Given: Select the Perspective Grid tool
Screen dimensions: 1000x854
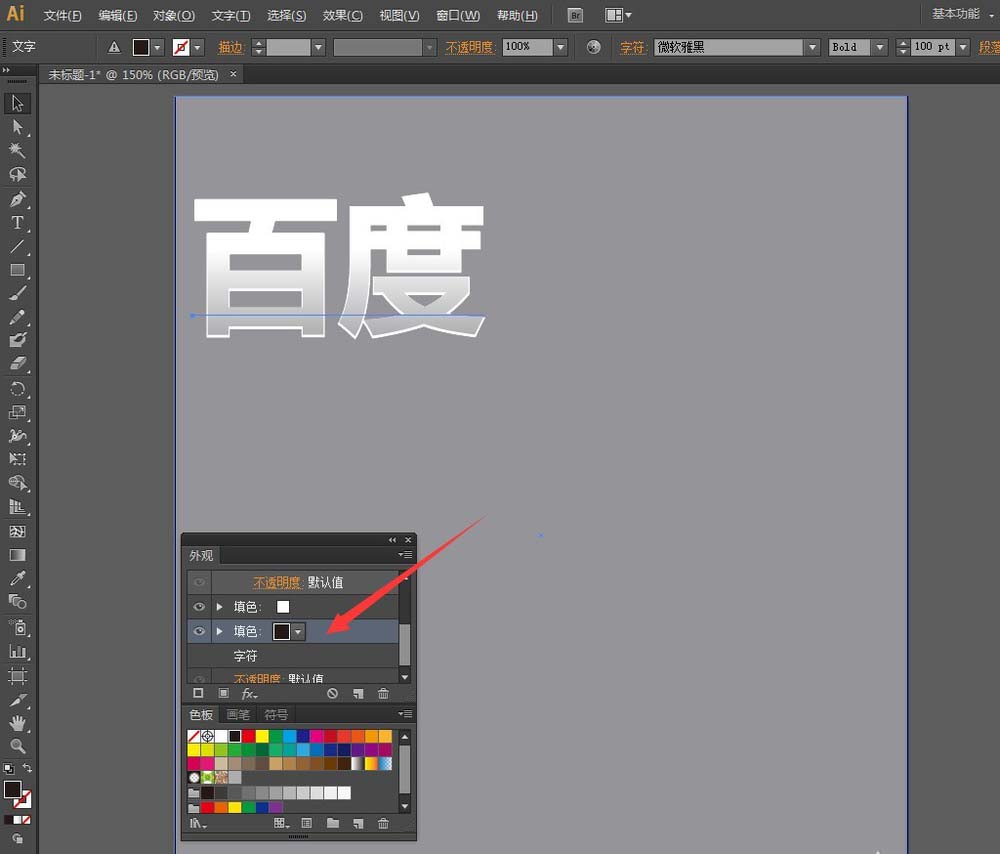Looking at the screenshot, I should tap(17, 507).
